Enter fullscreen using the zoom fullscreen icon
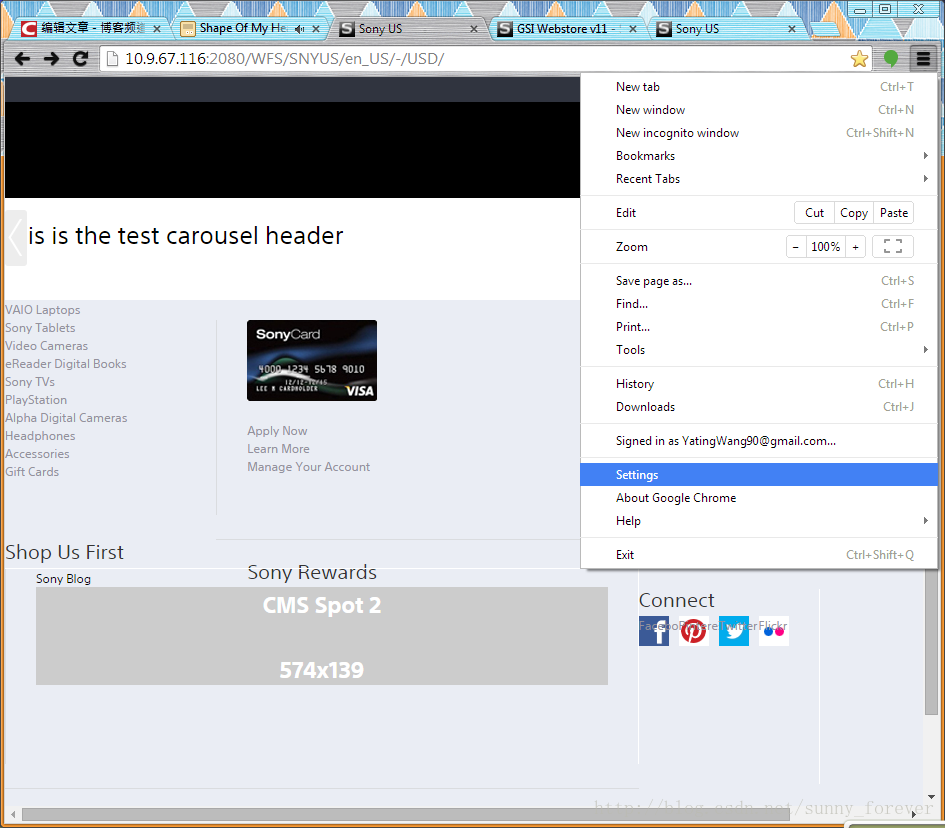This screenshot has height=828, width=945. point(893,246)
